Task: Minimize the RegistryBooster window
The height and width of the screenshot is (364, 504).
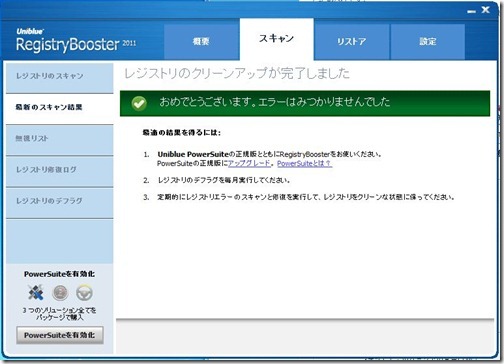Action: click(471, 11)
